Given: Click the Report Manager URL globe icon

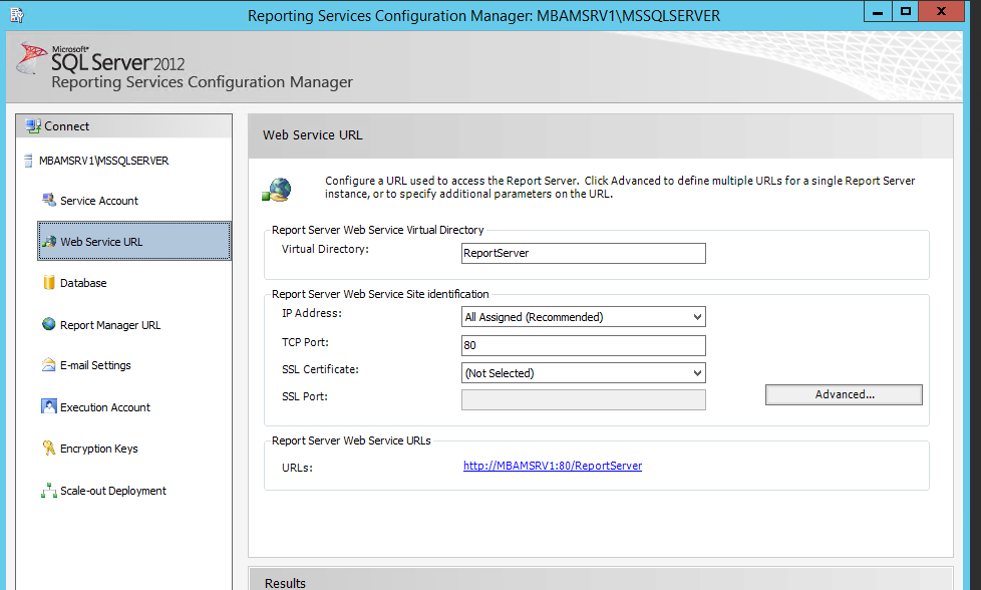Looking at the screenshot, I should (x=49, y=324).
